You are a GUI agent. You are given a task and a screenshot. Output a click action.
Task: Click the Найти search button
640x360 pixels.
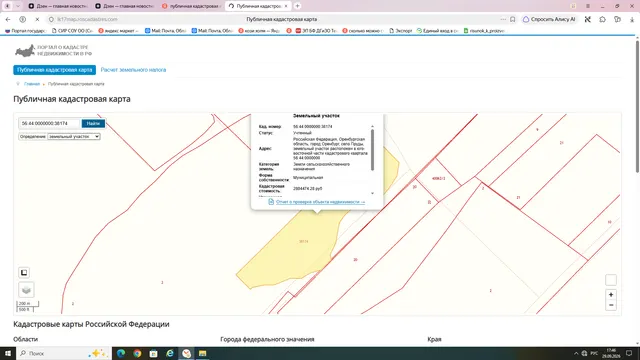[x=93, y=123]
